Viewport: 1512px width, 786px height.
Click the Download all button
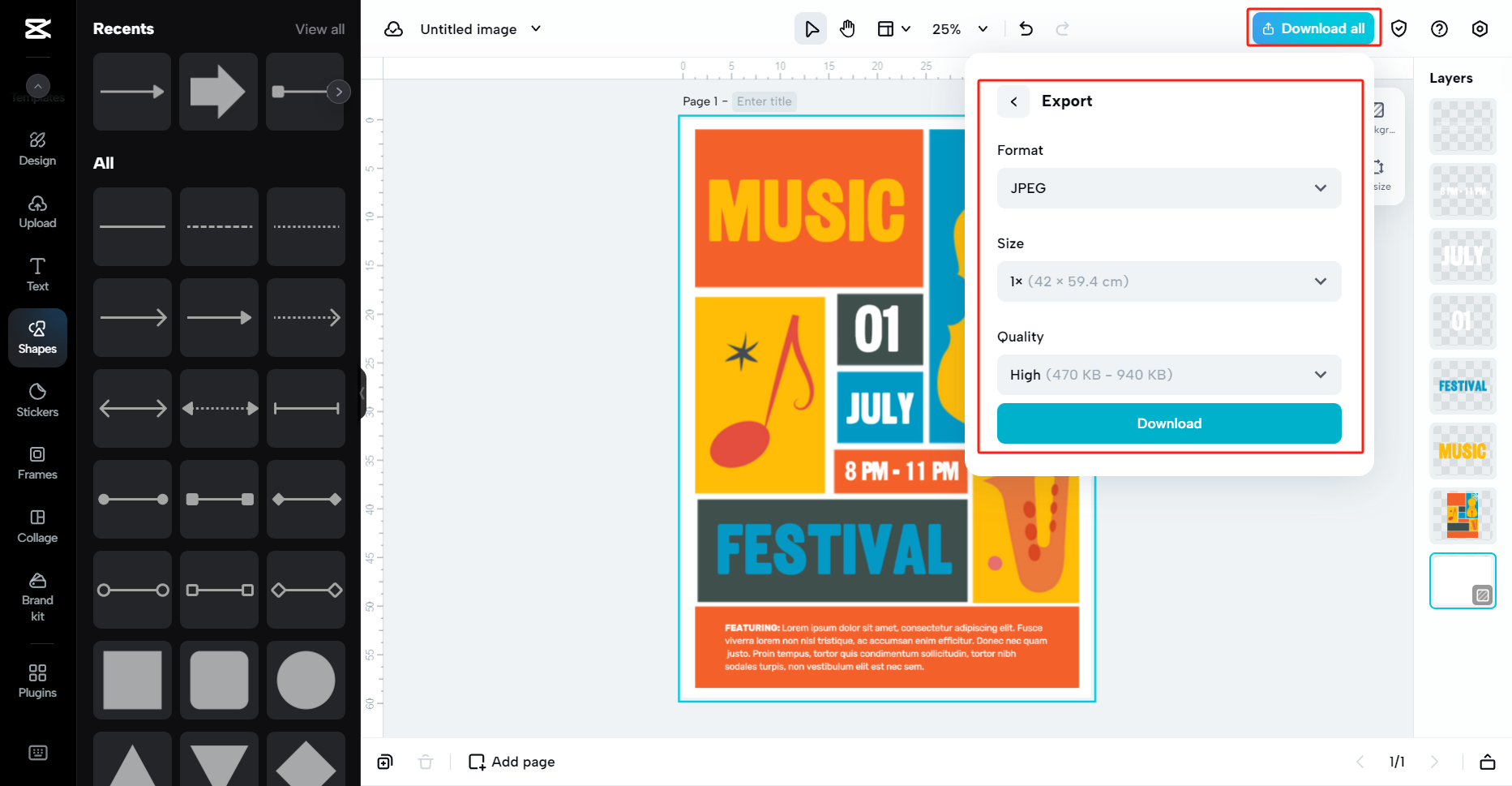pos(1313,28)
